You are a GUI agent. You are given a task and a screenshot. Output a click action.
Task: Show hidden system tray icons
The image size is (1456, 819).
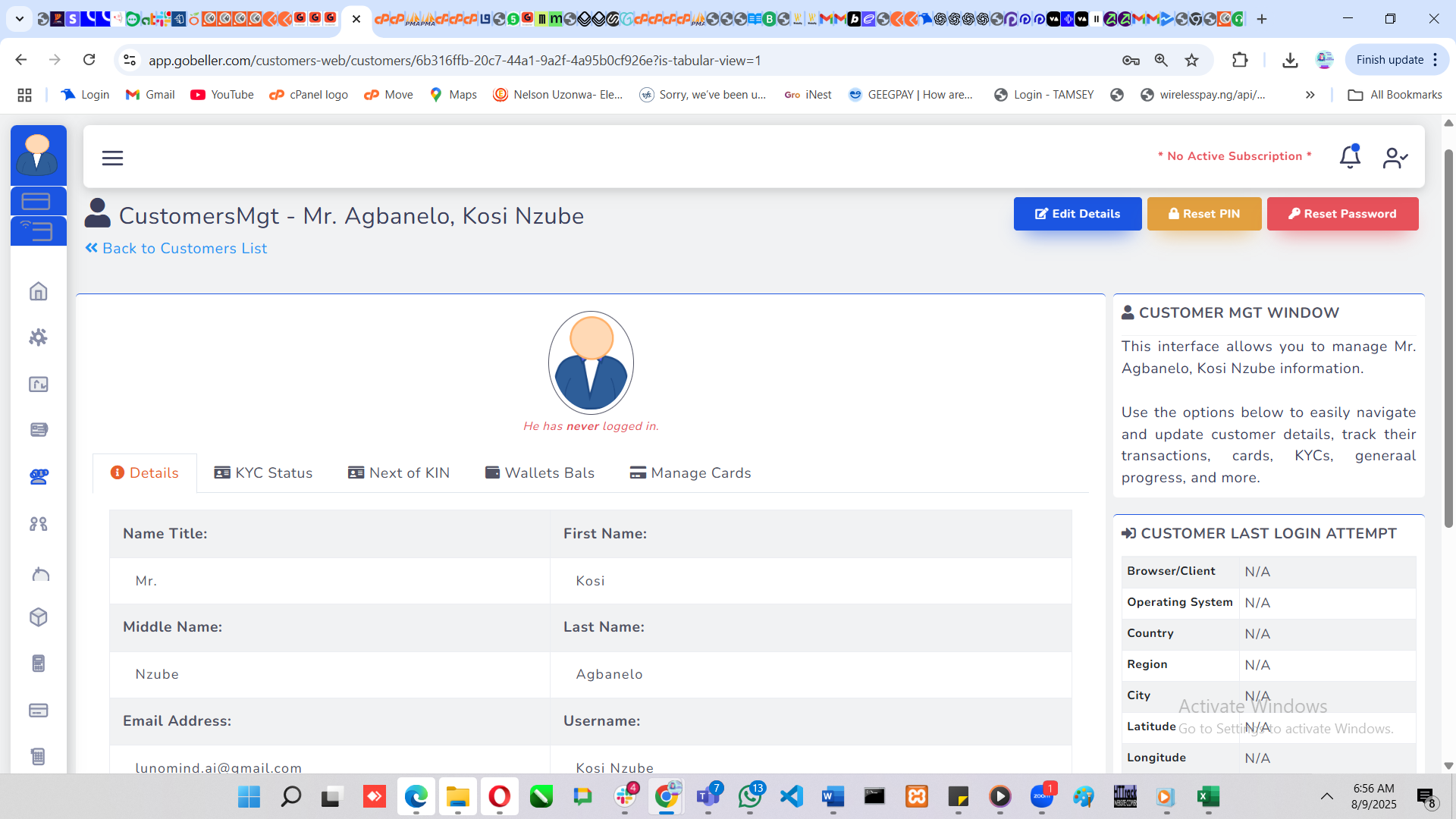1326,796
